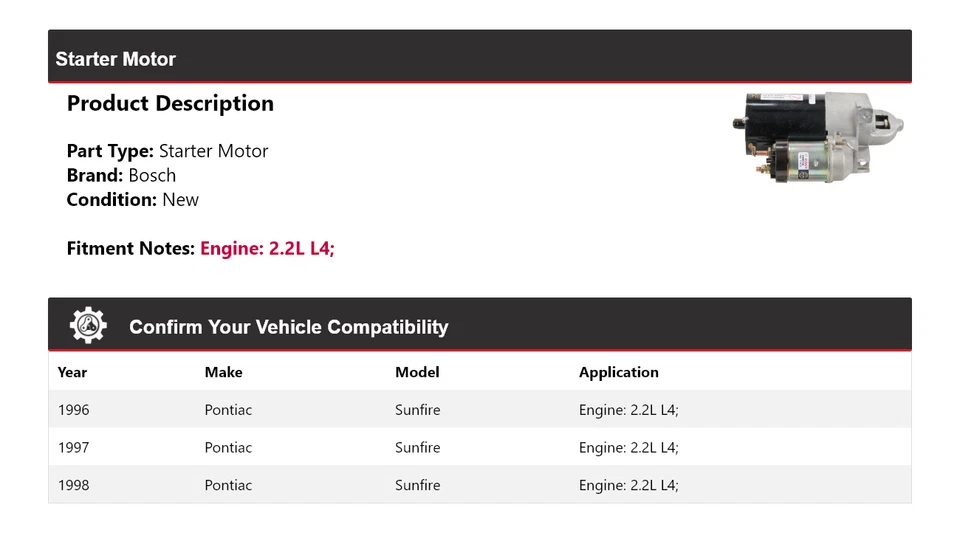This screenshot has width=960, height=533.
Task: Click Sunfire in the 1996 row
Action: tap(417, 410)
